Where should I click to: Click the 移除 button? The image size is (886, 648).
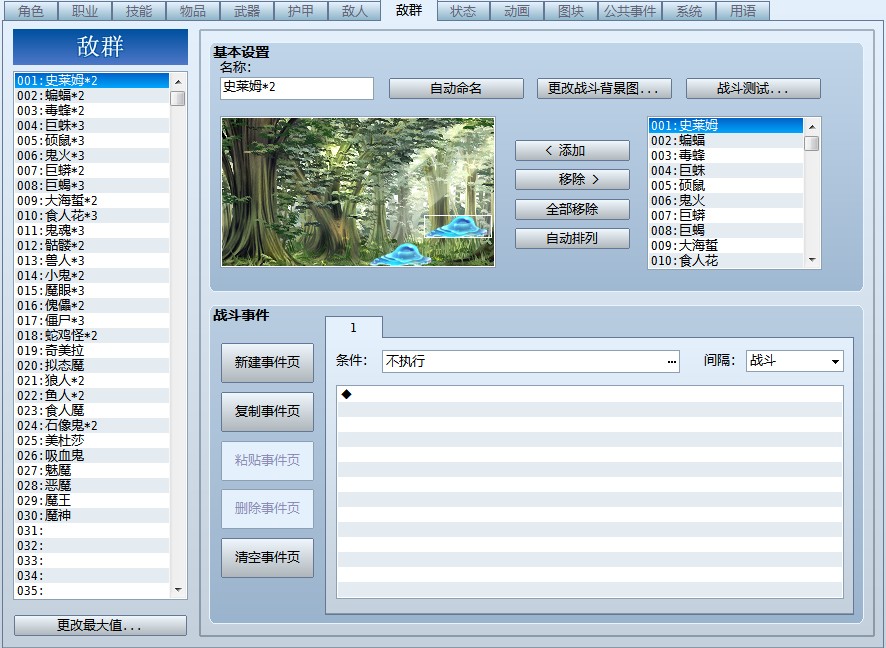tap(572, 179)
